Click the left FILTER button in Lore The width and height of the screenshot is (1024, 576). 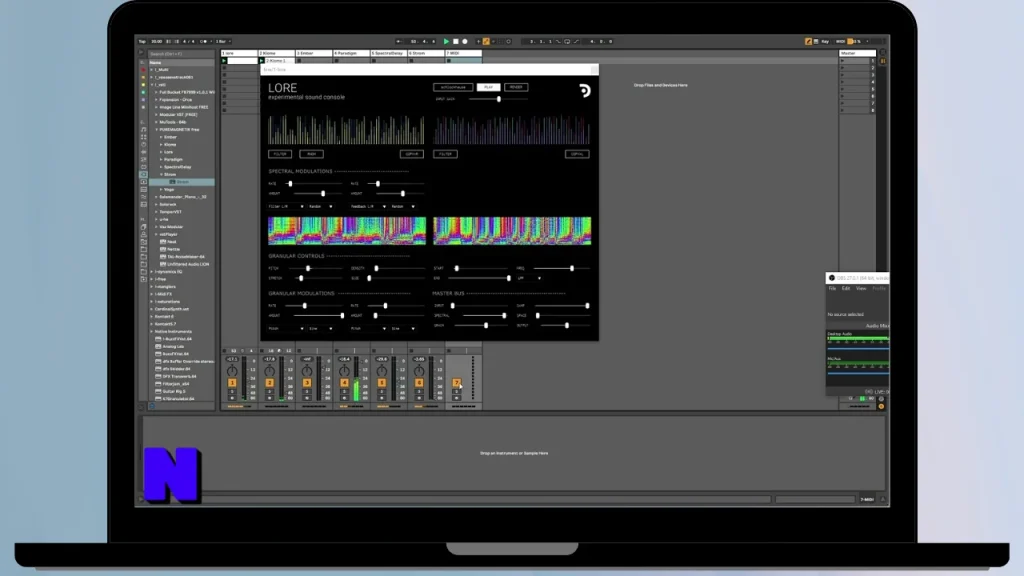coord(280,154)
